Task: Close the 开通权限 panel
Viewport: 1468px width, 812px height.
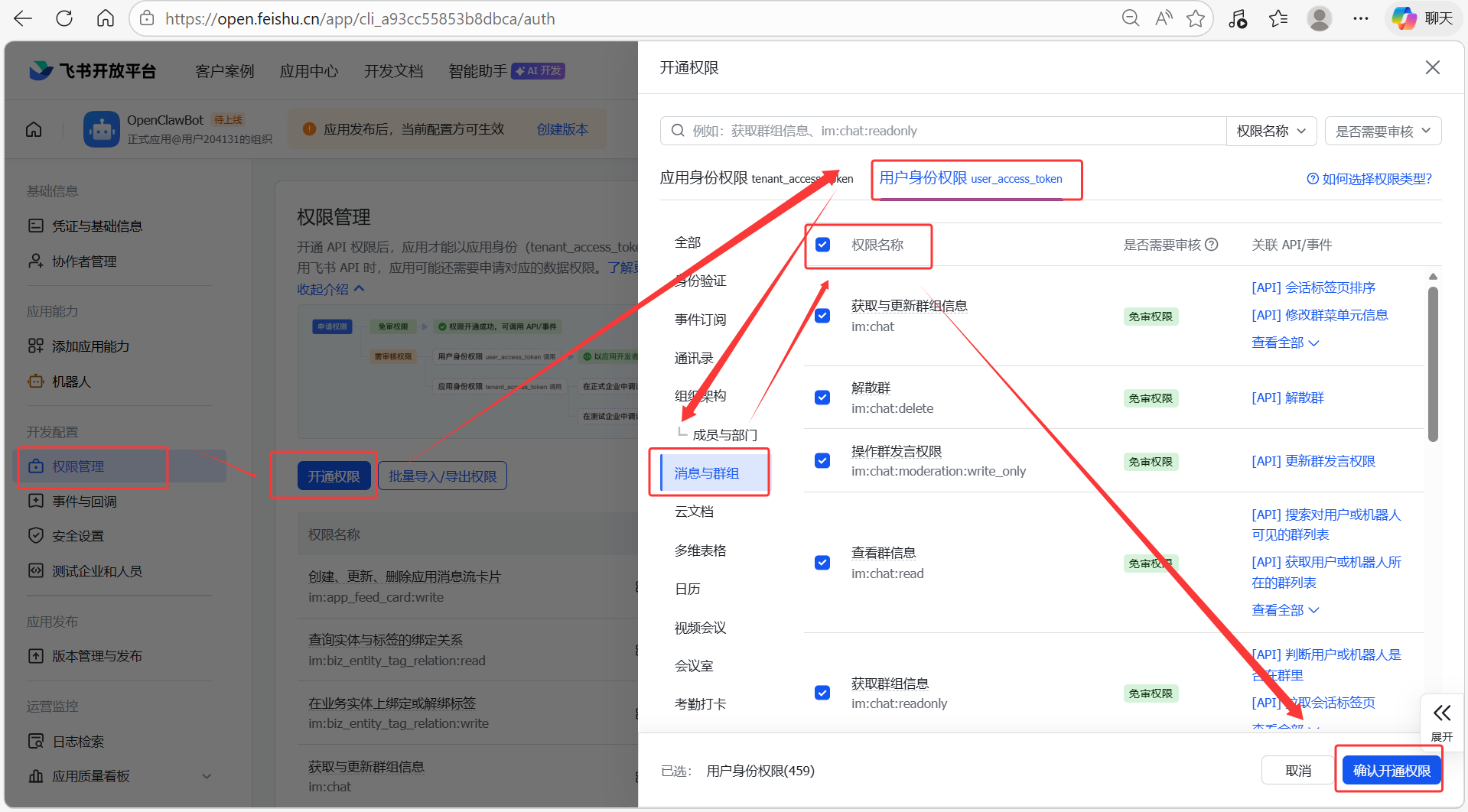Action: (1433, 67)
